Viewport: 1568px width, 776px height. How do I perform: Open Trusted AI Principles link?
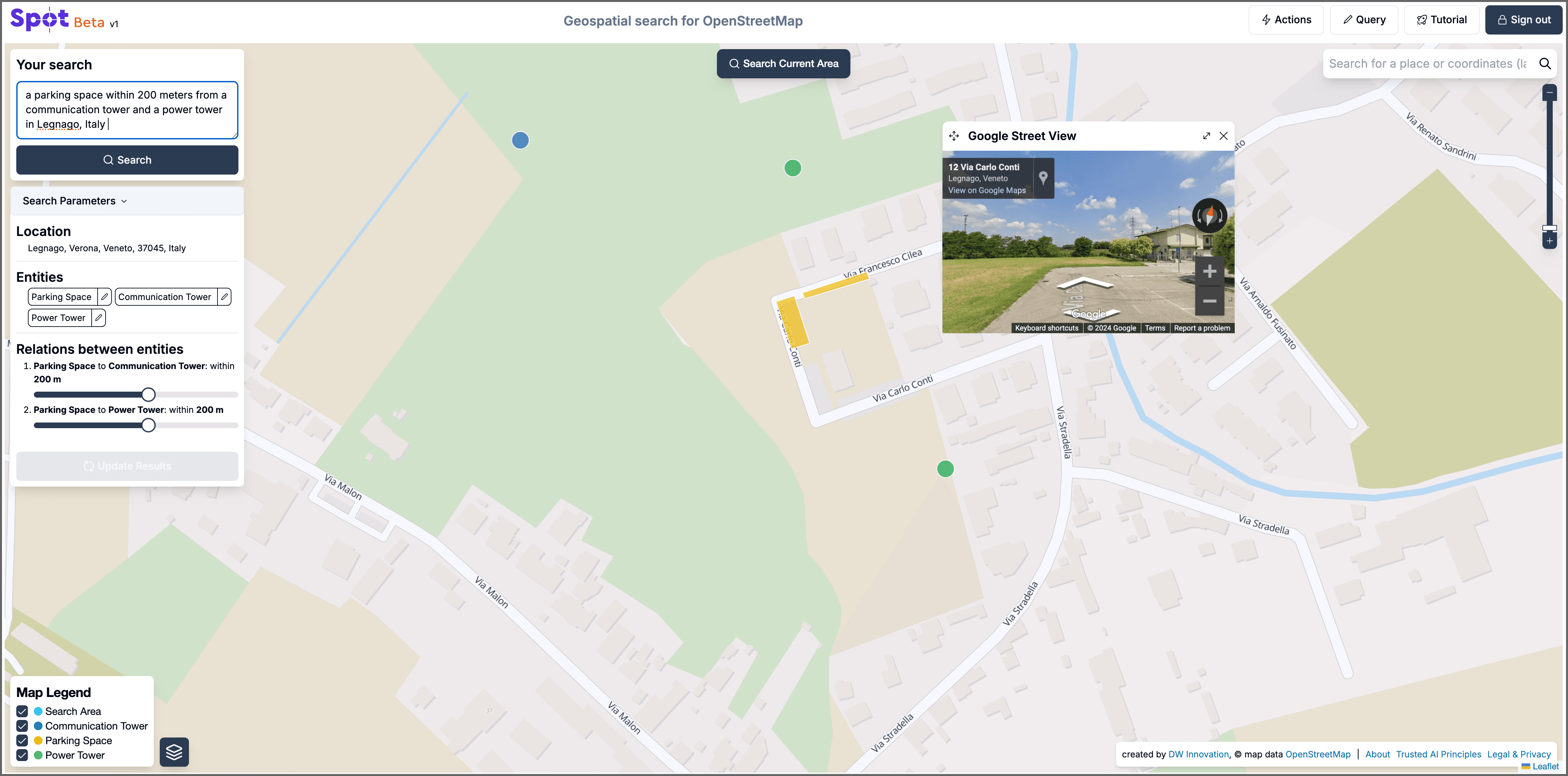[x=1438, y=754]
